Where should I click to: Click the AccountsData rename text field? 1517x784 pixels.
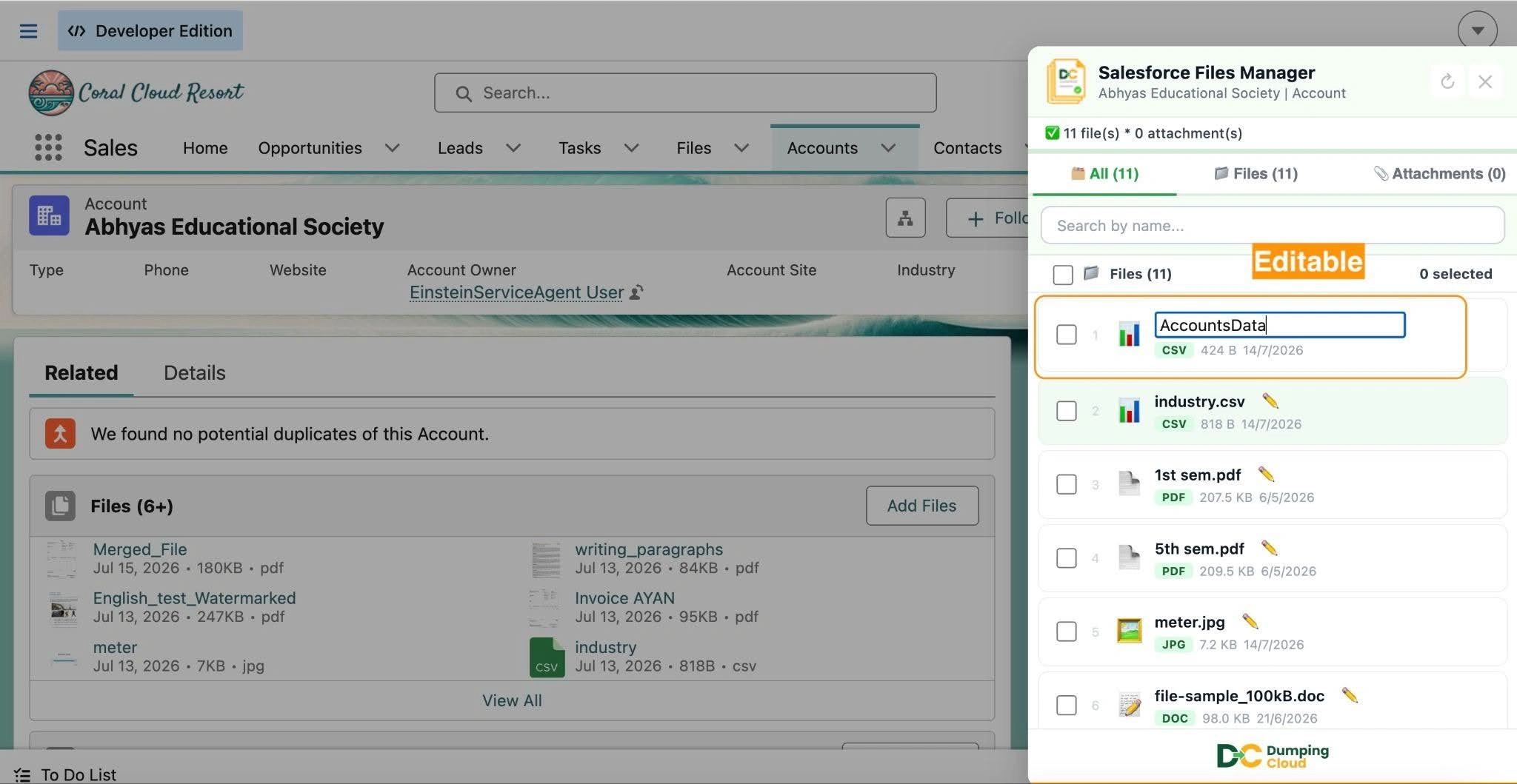1280,325
